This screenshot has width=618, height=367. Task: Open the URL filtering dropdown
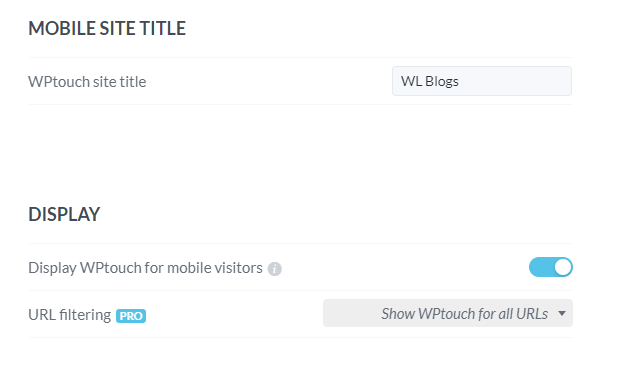[x=448, y=313]
